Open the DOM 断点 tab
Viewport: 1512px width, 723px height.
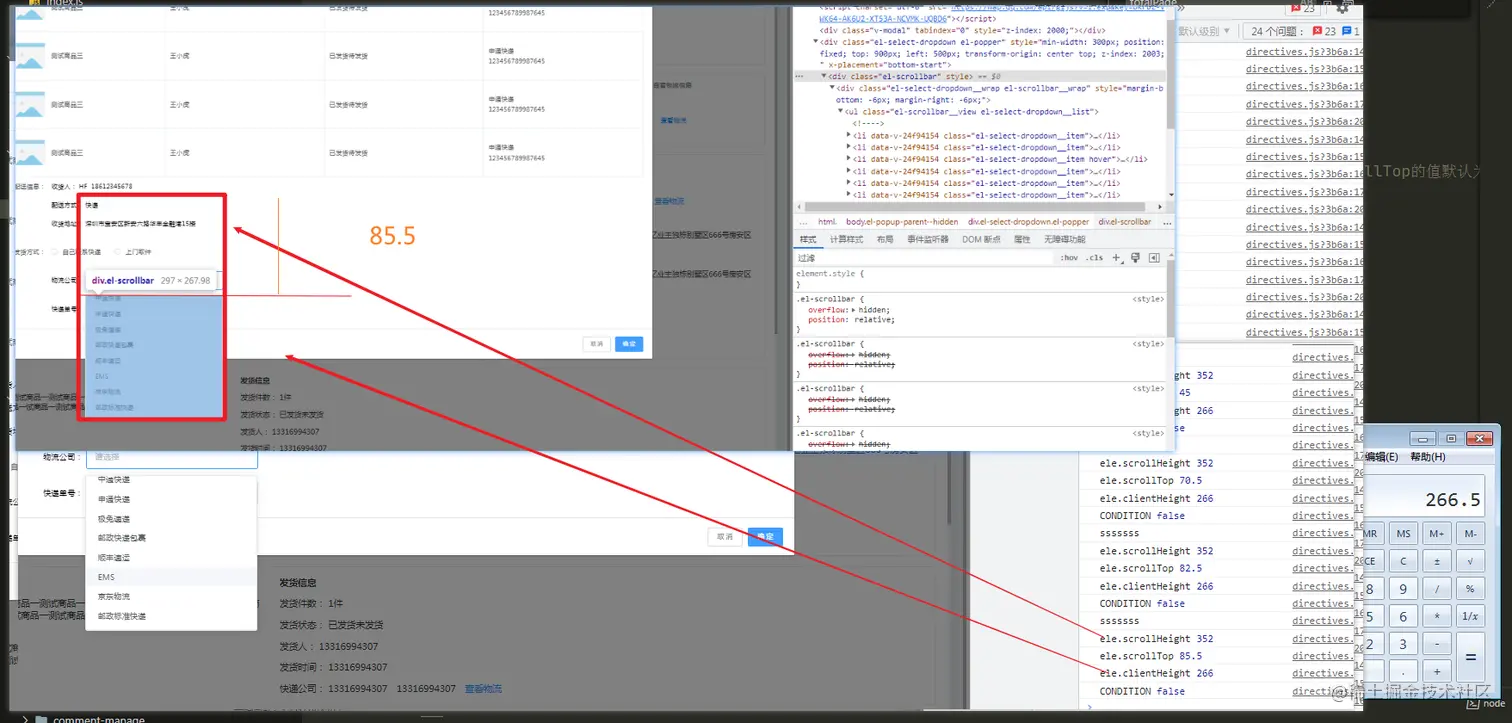point(981,239)
